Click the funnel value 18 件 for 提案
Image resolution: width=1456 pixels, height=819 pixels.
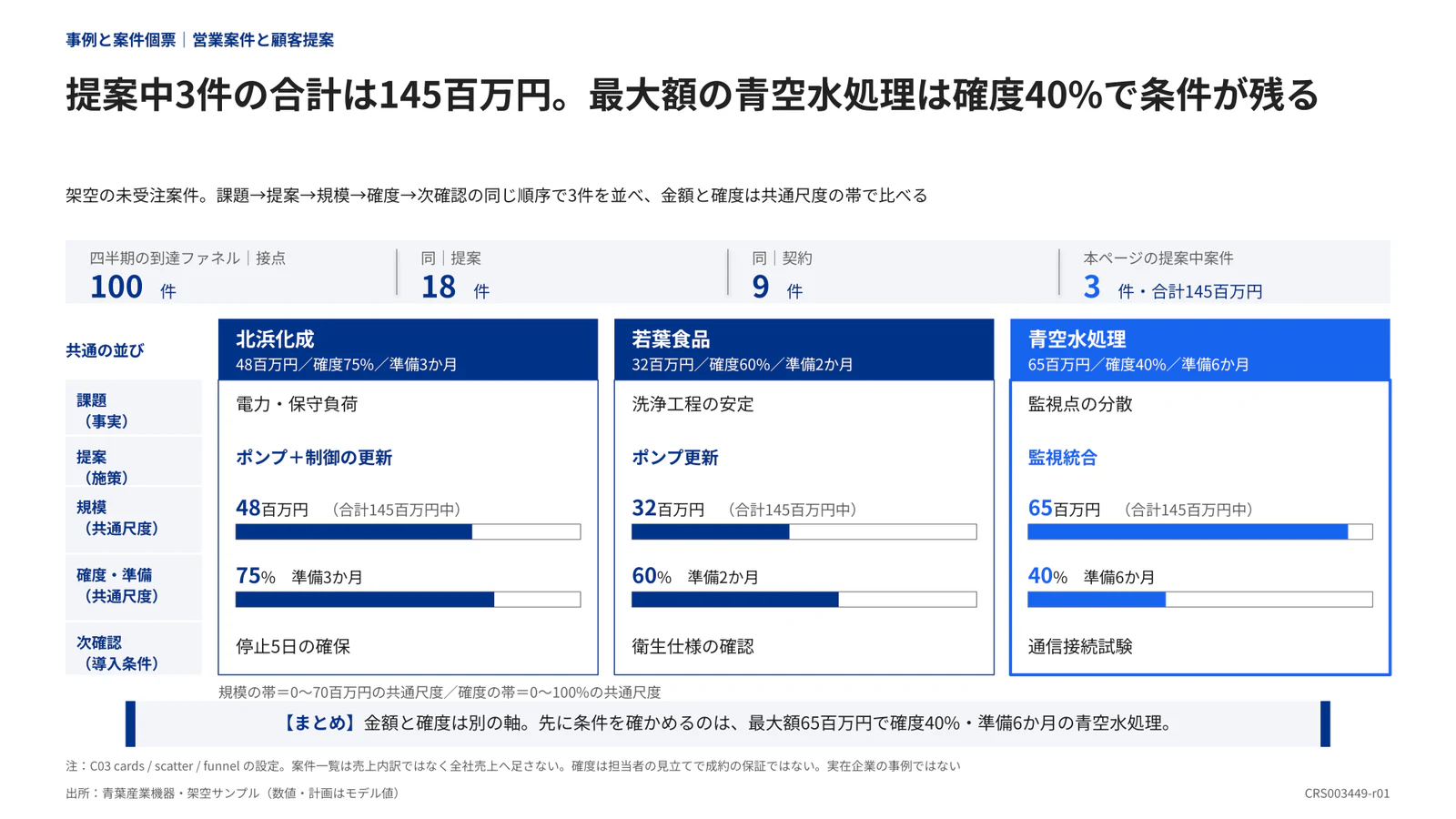pos(455,288)
